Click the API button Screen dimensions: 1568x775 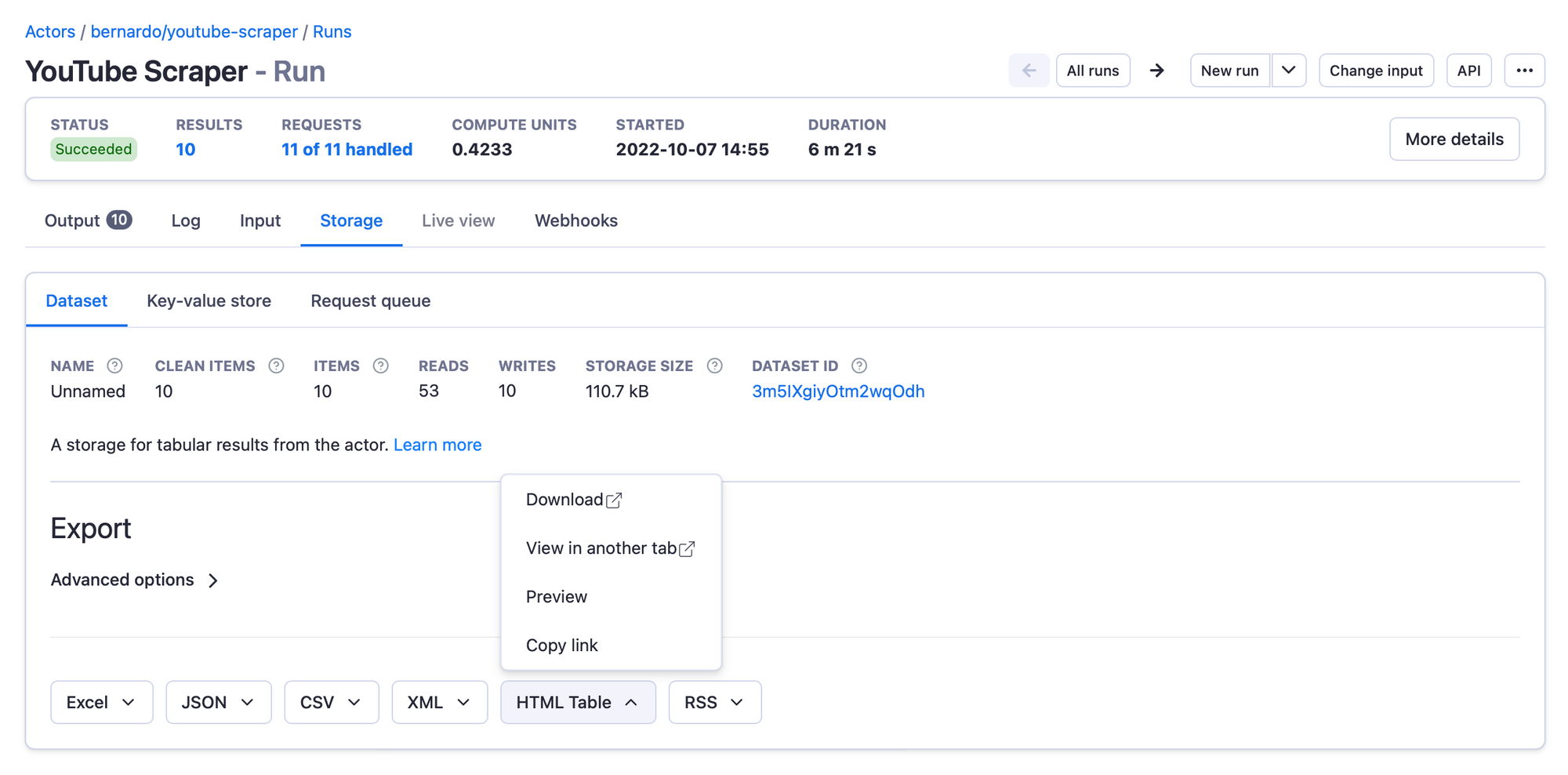(x=1468, y=71)
